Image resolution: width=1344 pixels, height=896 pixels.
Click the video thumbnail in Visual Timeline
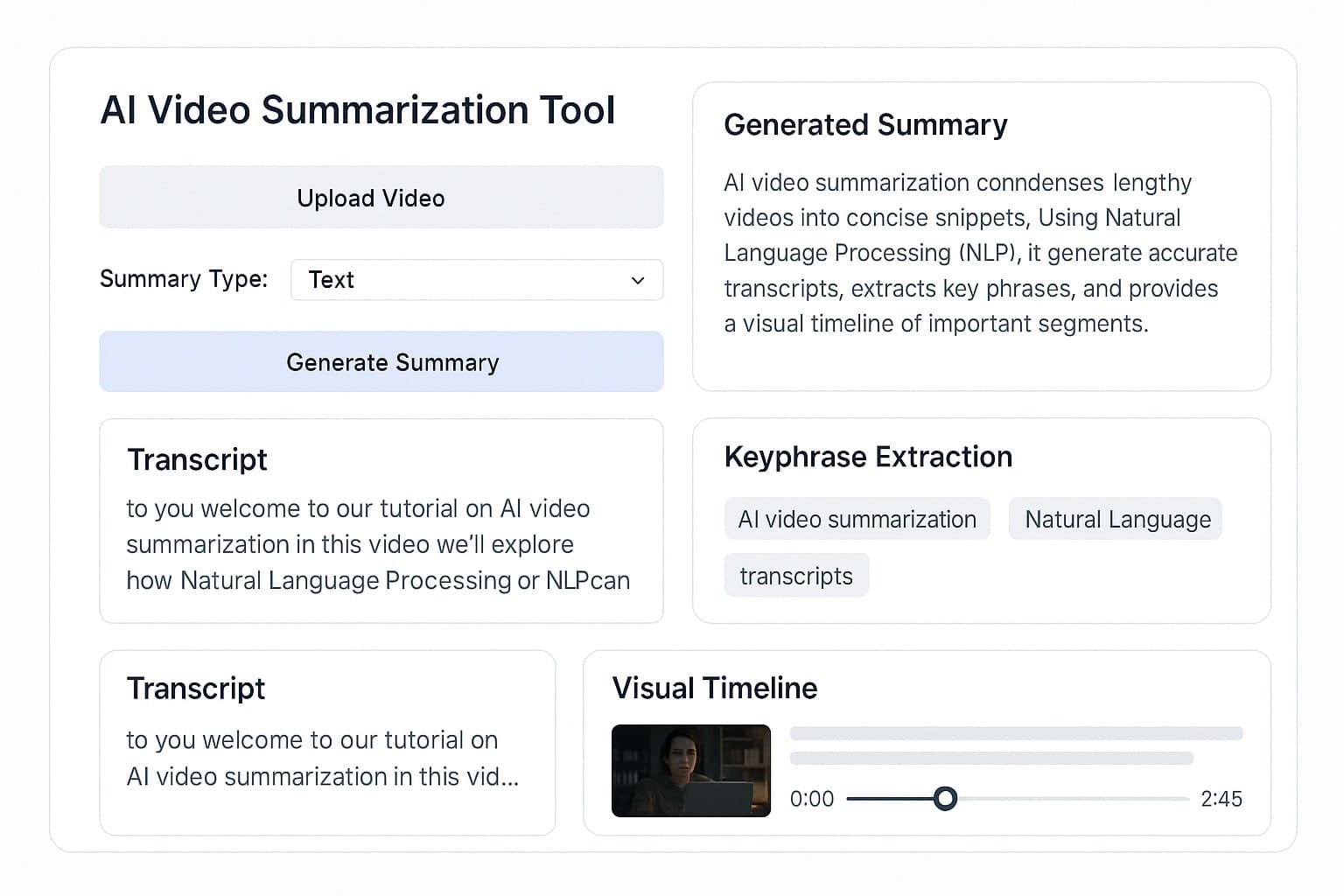(x=690, y=771)
